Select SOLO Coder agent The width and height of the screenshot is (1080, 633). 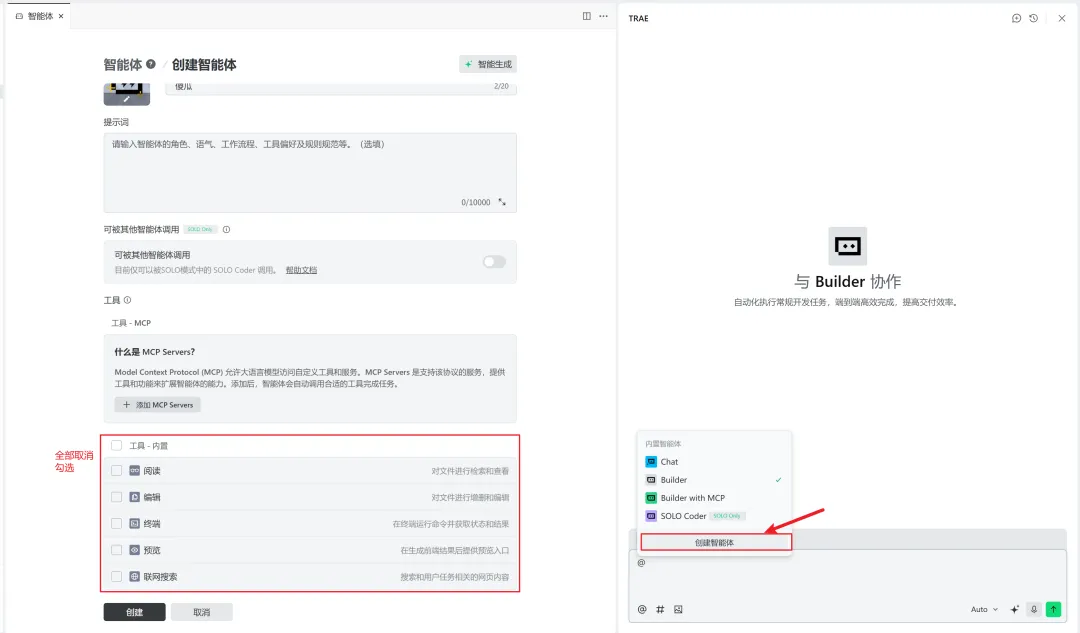pos(714,516)
